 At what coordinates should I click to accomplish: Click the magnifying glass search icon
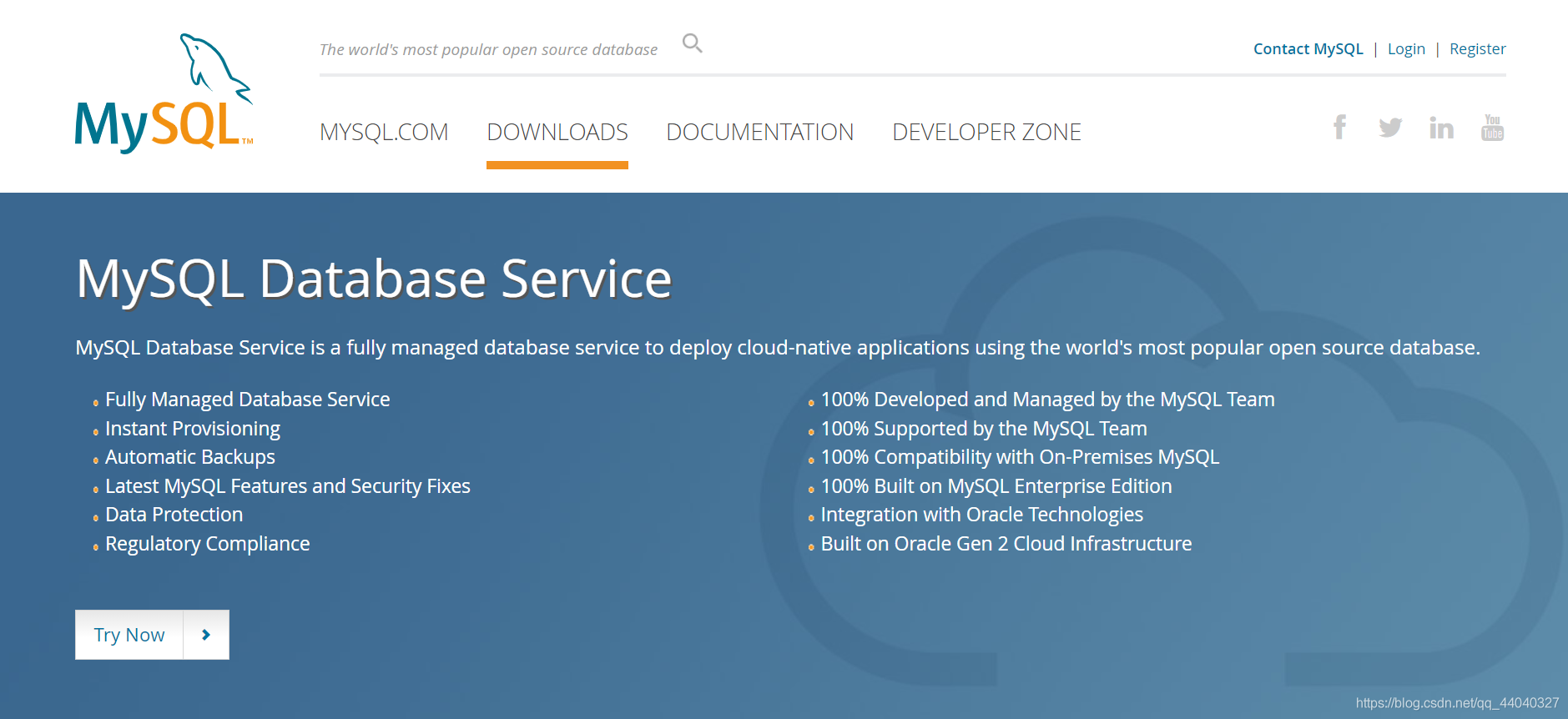pyautogui.click(x=692, y=43)
